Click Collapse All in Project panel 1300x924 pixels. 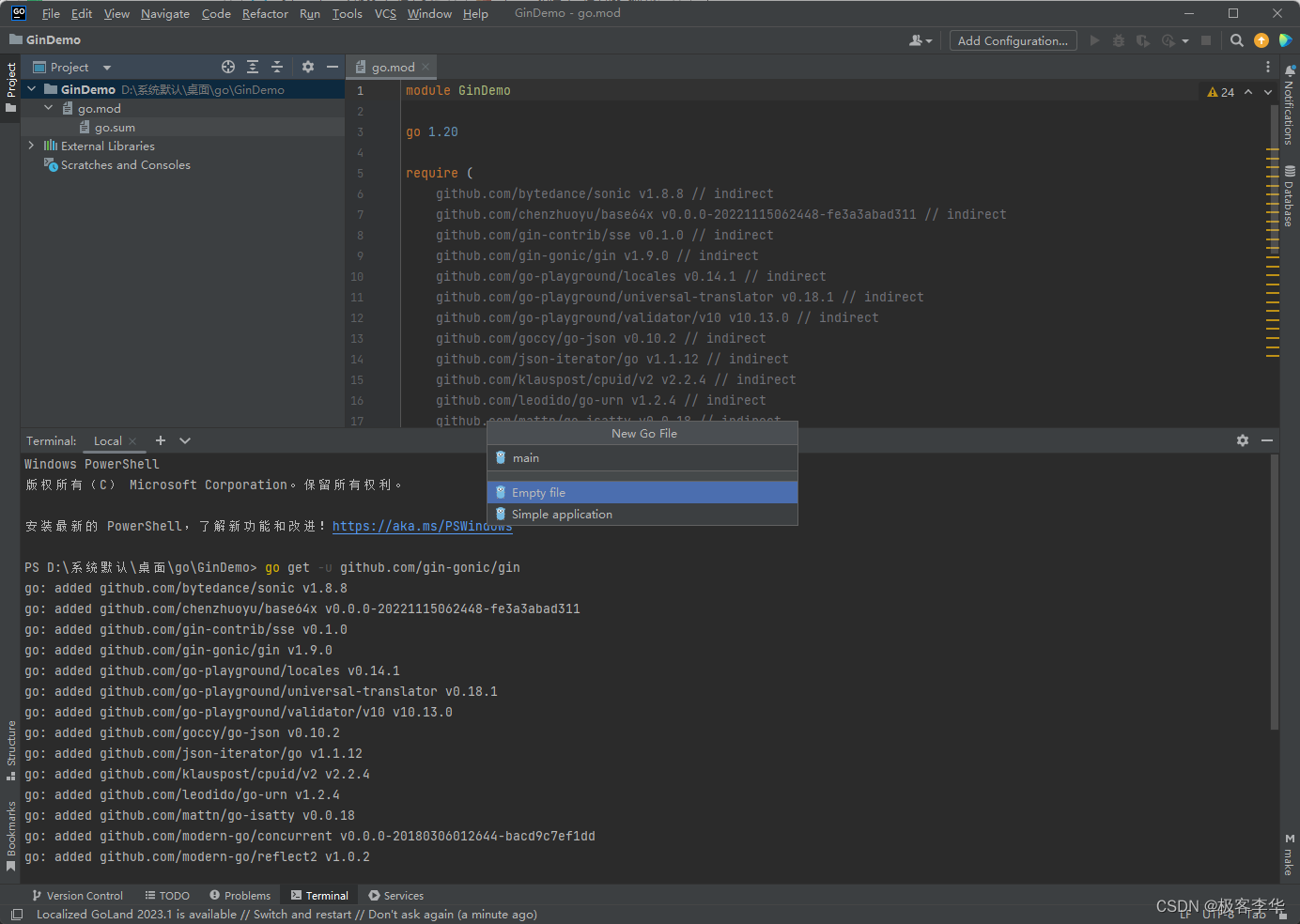(277, 67)
